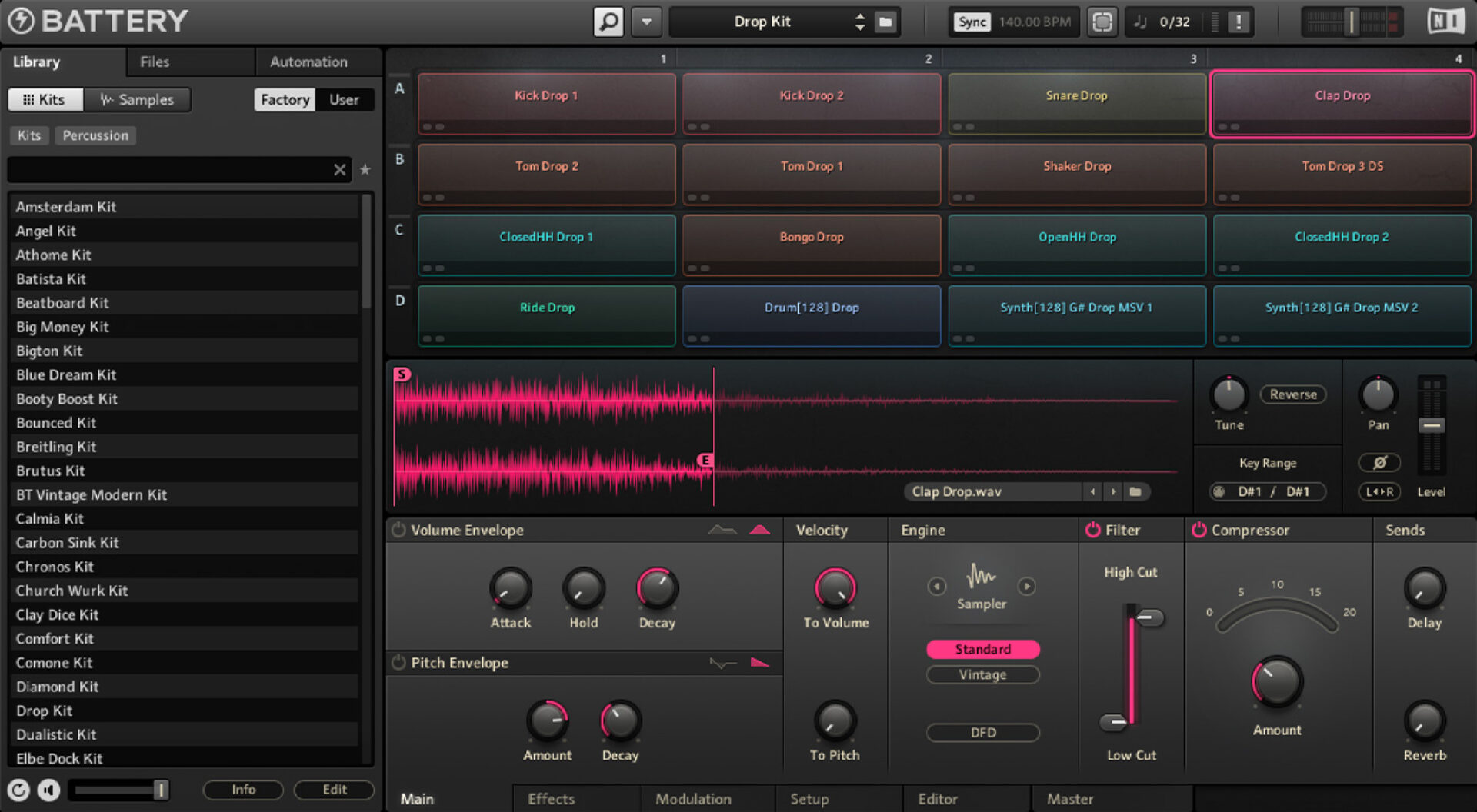The width and height of the screenshot is (1477, 812).
Task: Open the search options dropdown arrow
Action: click(x=646, y=21)
